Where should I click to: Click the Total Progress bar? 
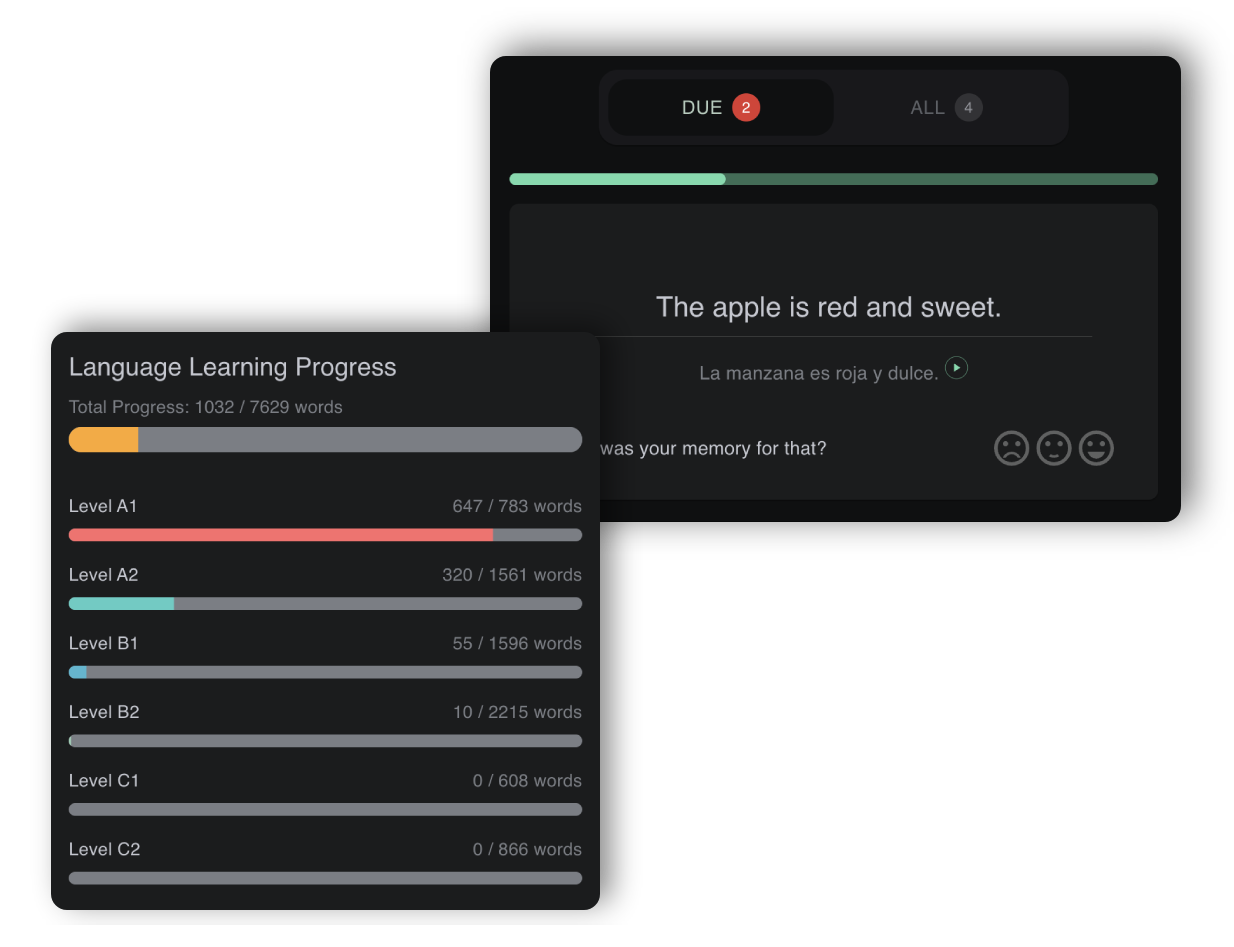pos(325,439)
